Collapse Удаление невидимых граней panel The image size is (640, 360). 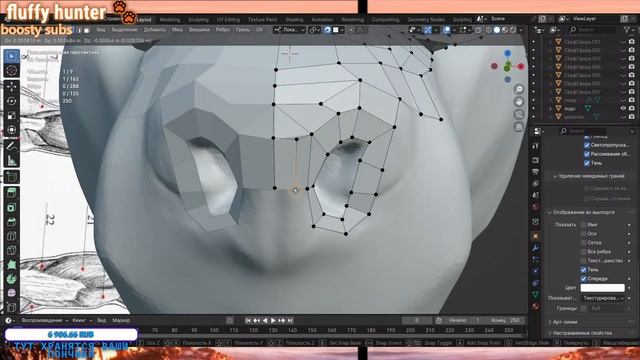(591, 176)
